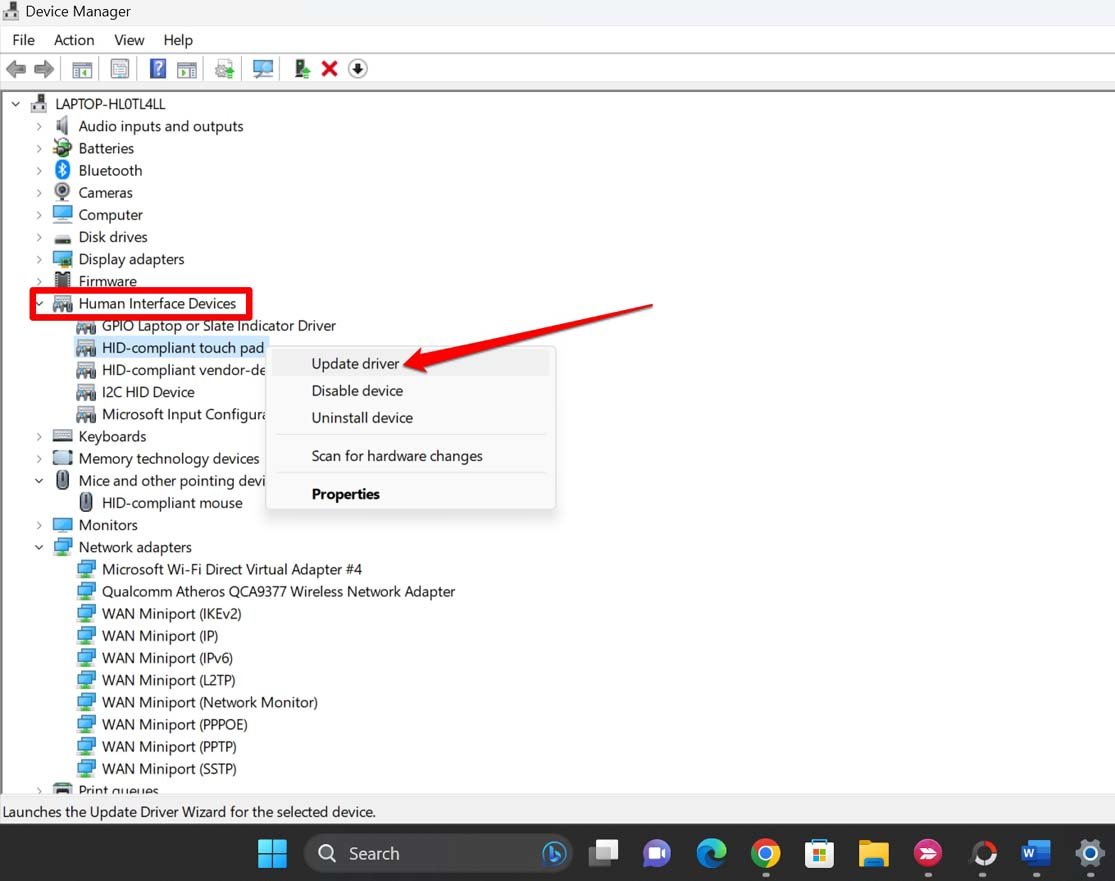Open Microsoft Word from taskbar
Viewport: 1115px width, 881px height.
point(1035,853)
